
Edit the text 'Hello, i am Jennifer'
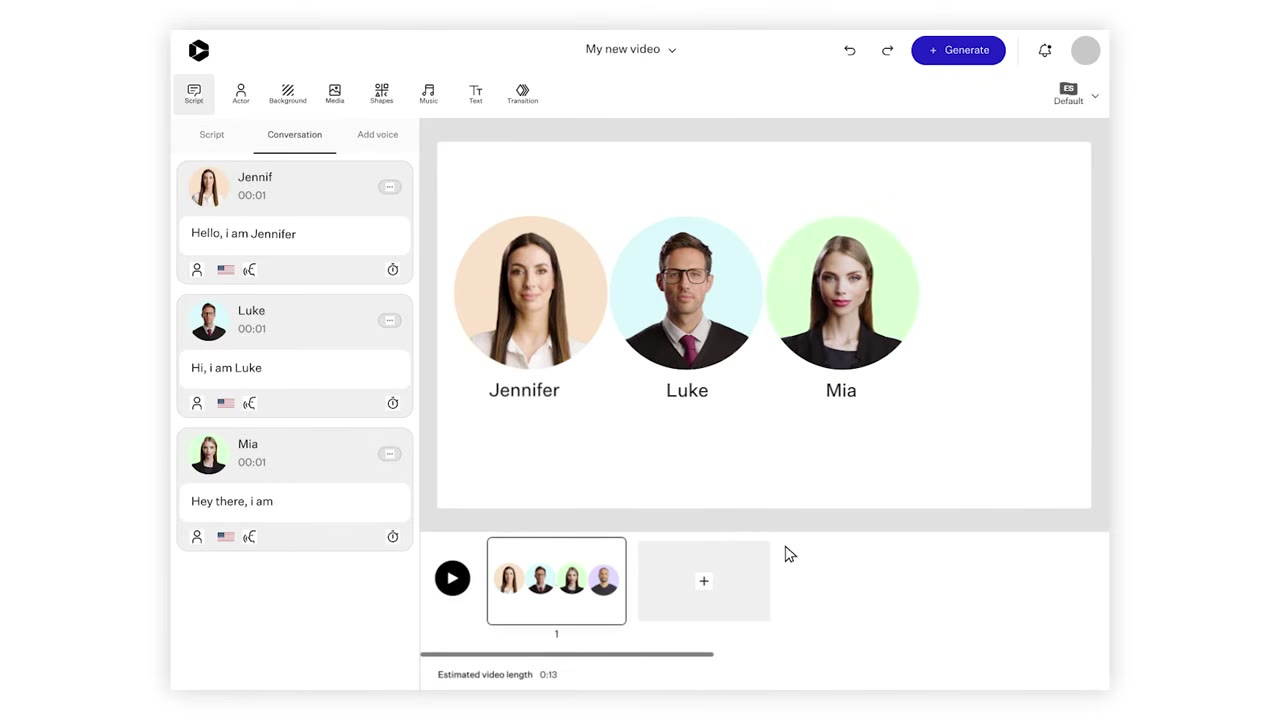pos(295,234)
